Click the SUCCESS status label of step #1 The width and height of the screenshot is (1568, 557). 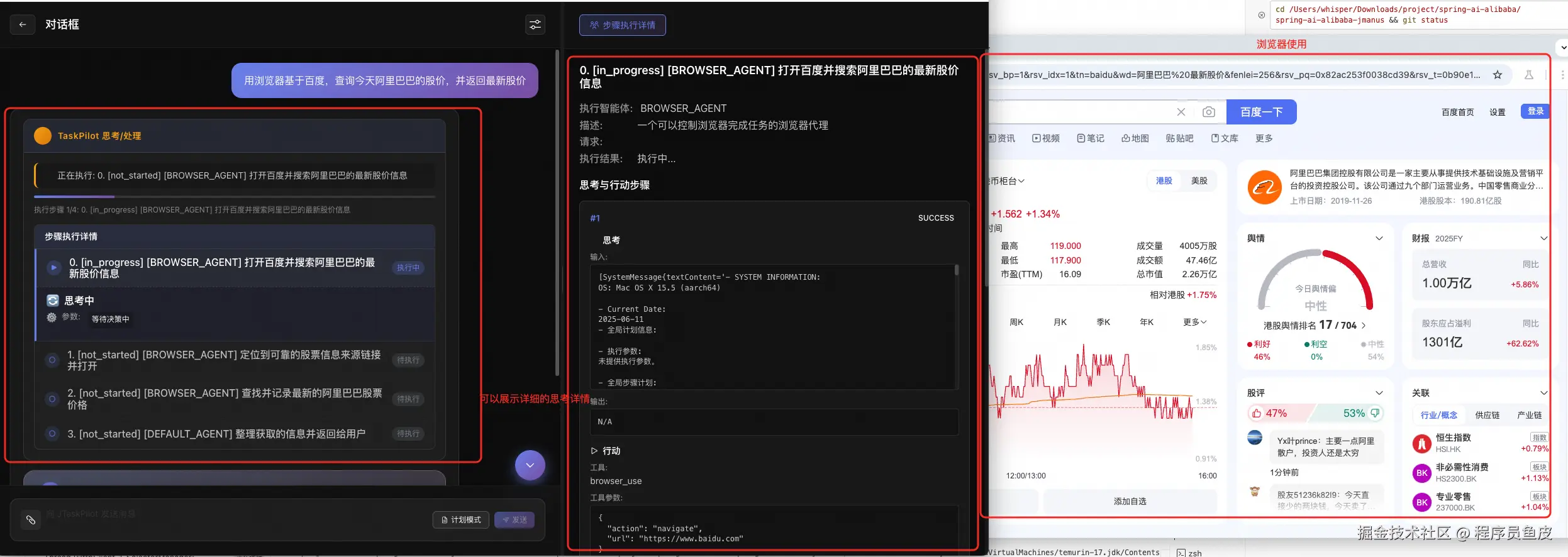coord(936,218)
